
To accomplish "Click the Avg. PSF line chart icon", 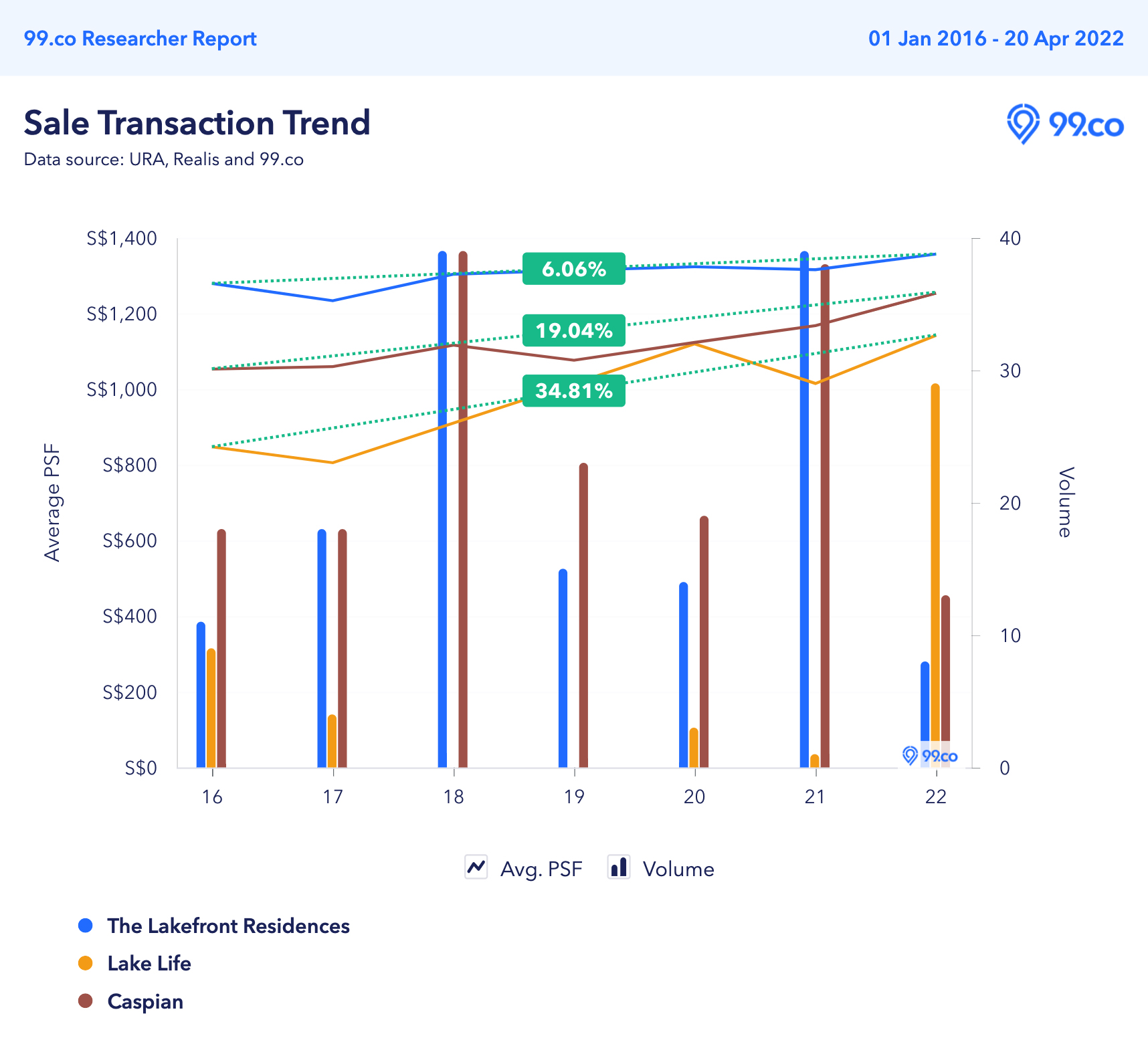I will pos(476,867).
